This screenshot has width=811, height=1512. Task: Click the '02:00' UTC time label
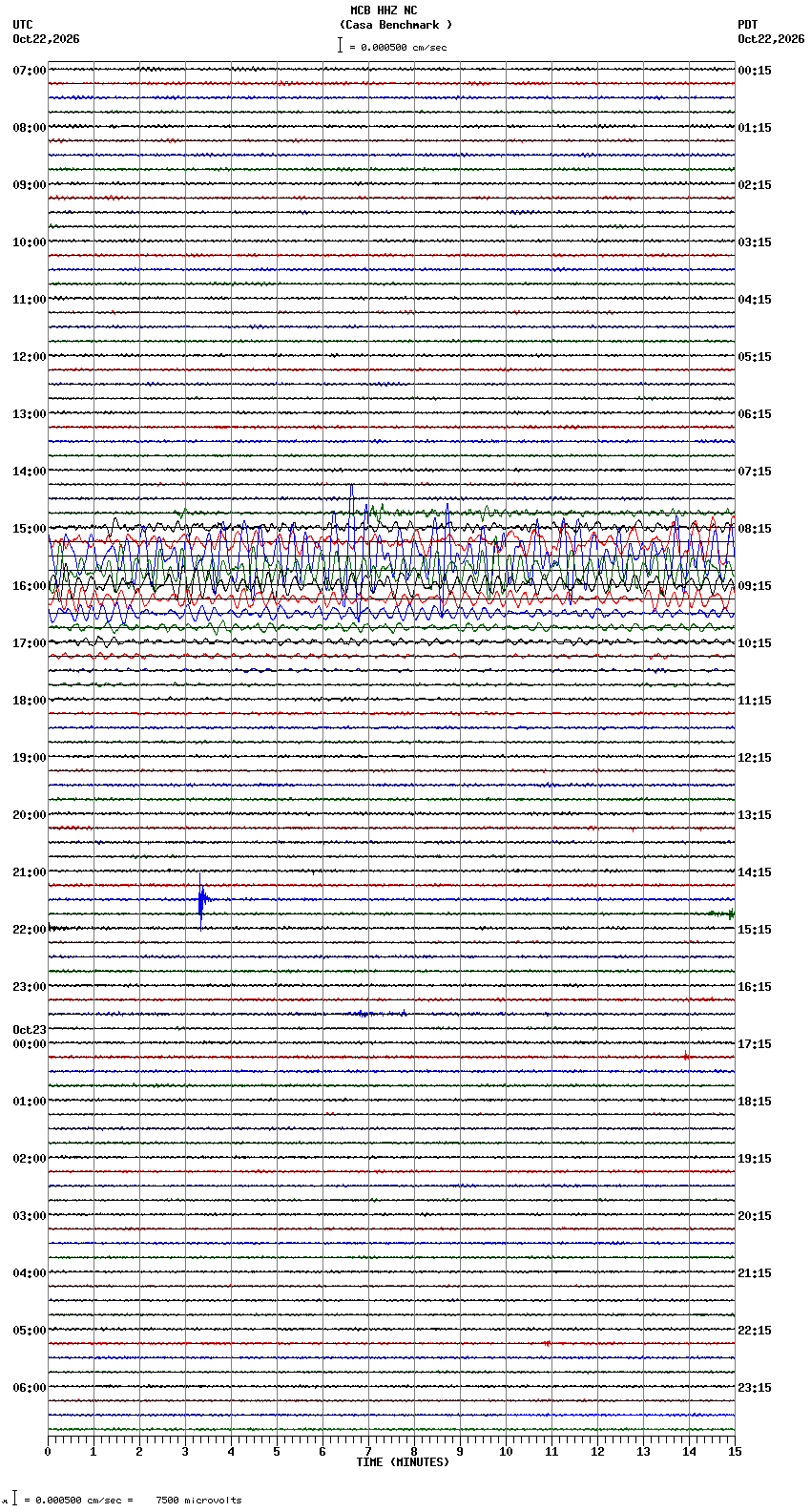click(x=30, y=1159)
